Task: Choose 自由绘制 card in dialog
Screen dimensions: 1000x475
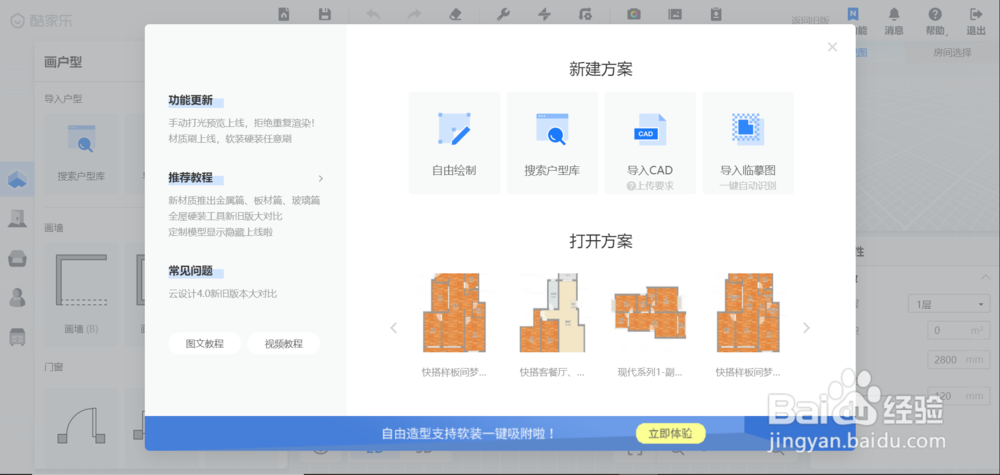Action: [454, 143]
